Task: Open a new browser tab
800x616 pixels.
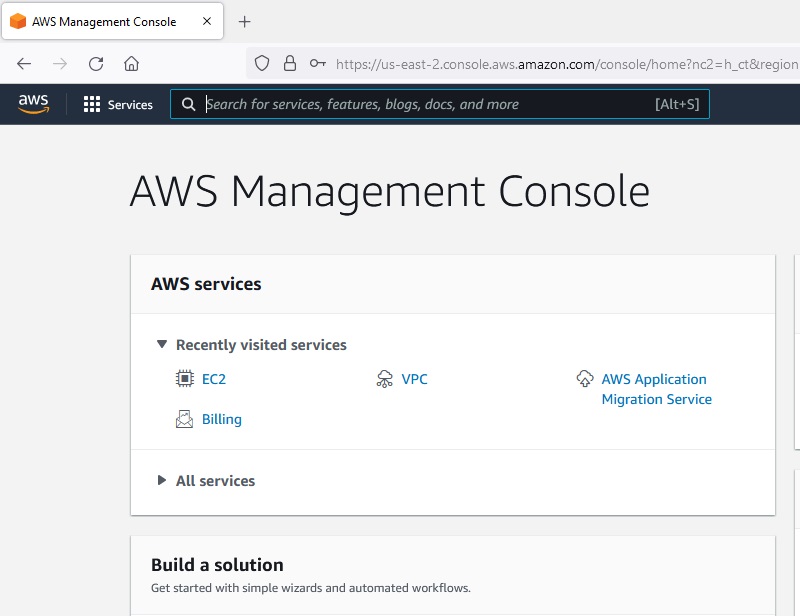Action: [245, 21]
